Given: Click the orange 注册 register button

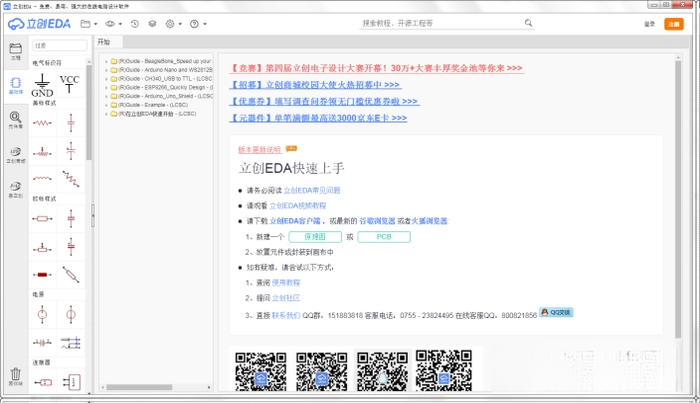Looking at the screenshot, I should (x=674, y=24).
